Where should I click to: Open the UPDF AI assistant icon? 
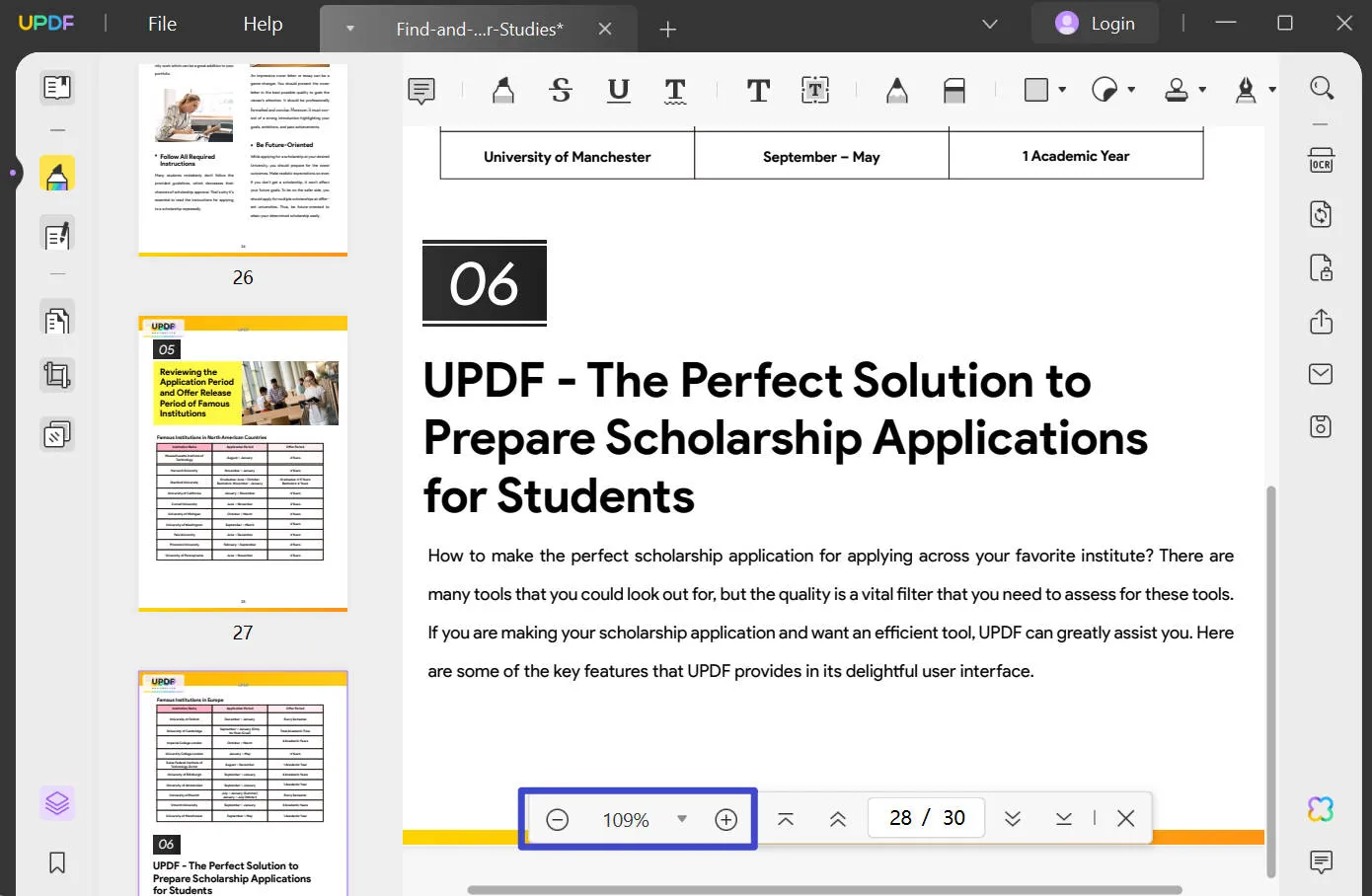[x=1321, y=809]
